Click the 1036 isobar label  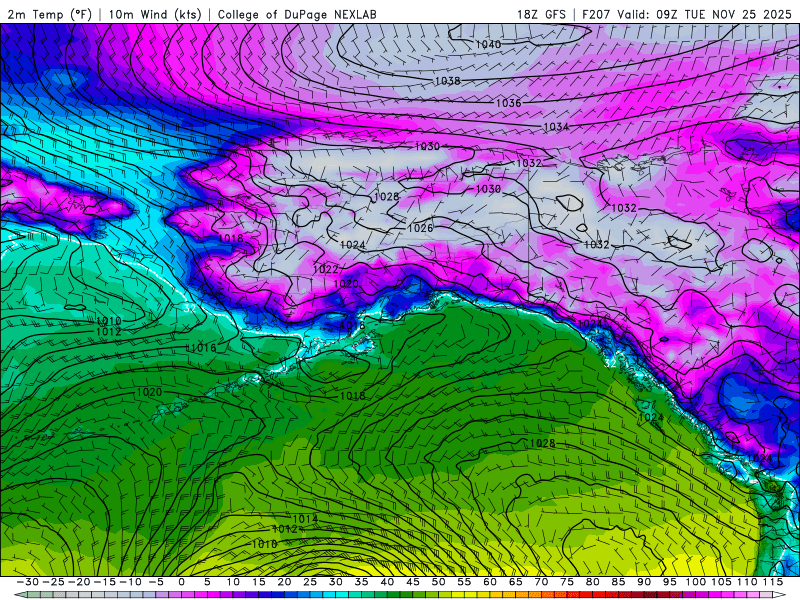[509, 103]
